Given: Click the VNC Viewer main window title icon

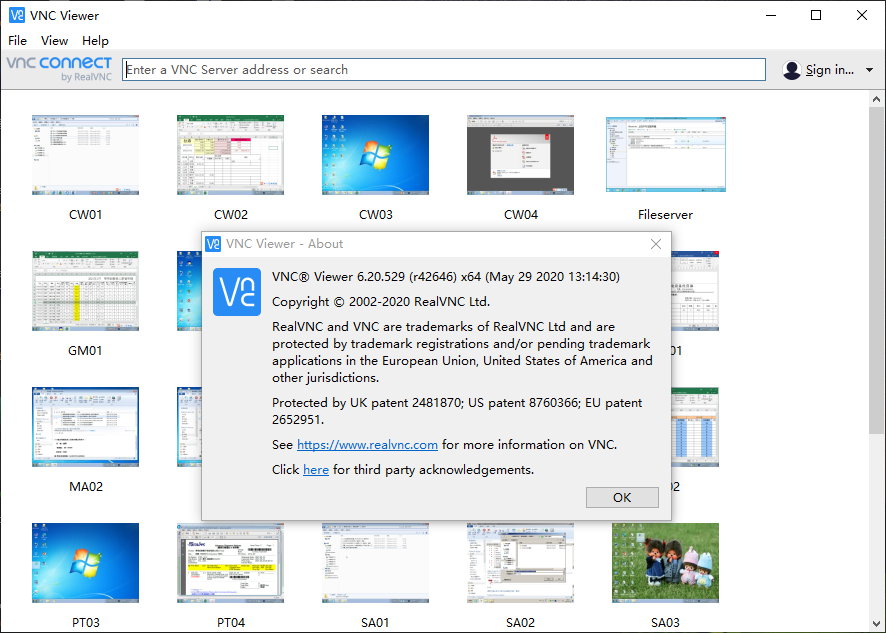Looking at the screenshot, I should coord(17,15).
